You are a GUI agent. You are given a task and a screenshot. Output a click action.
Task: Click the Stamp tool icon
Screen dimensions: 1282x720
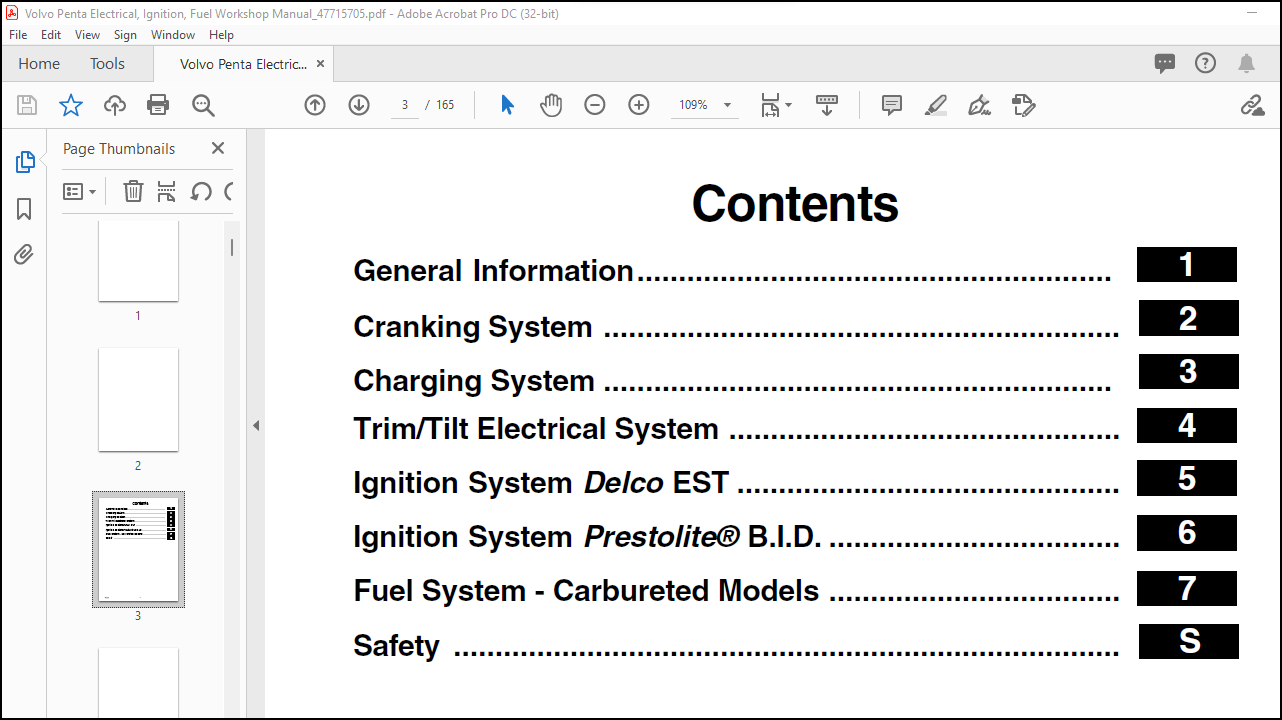coord(1023,105)
